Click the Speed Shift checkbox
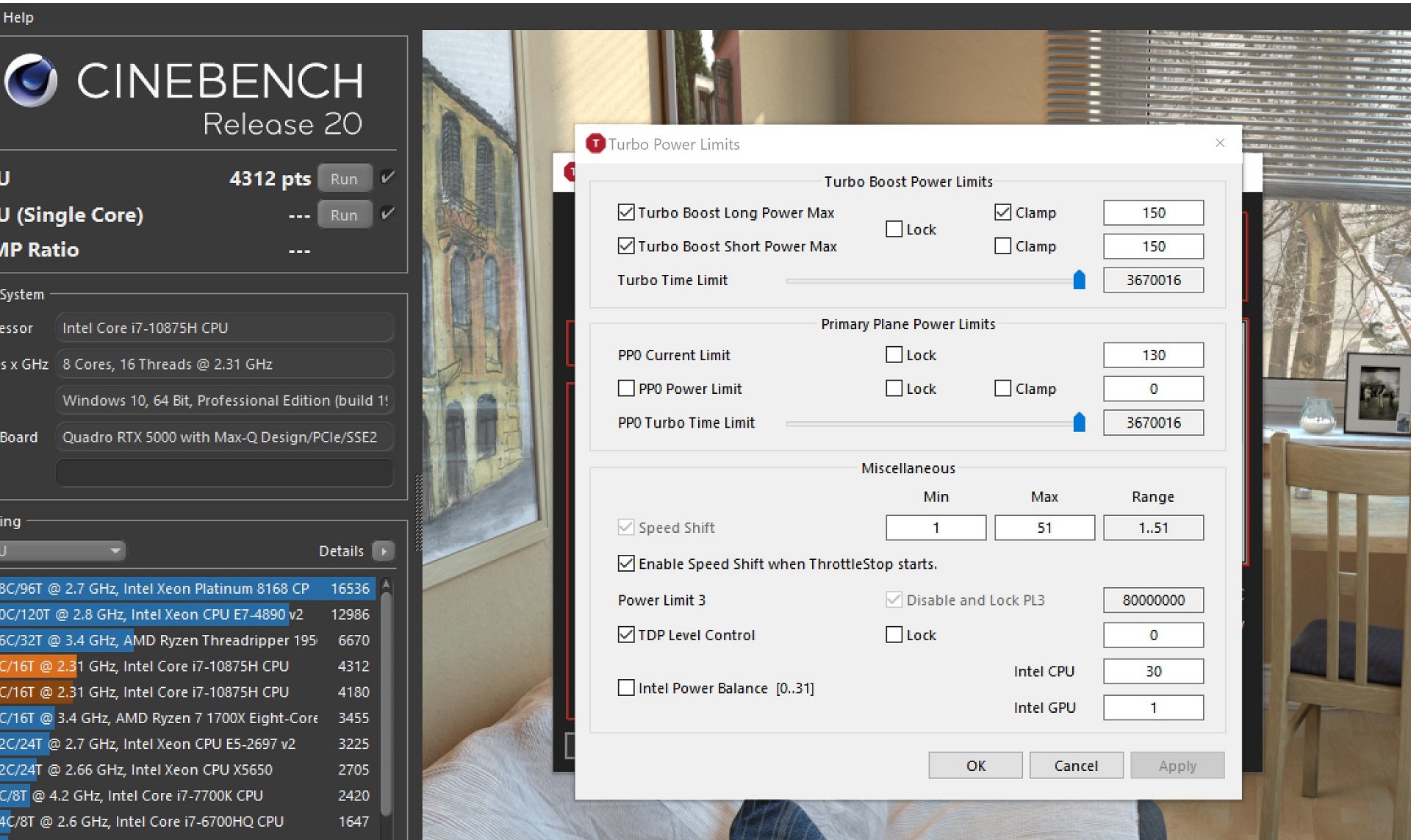This screenshot has width=1411, height=840. point(626,527)
